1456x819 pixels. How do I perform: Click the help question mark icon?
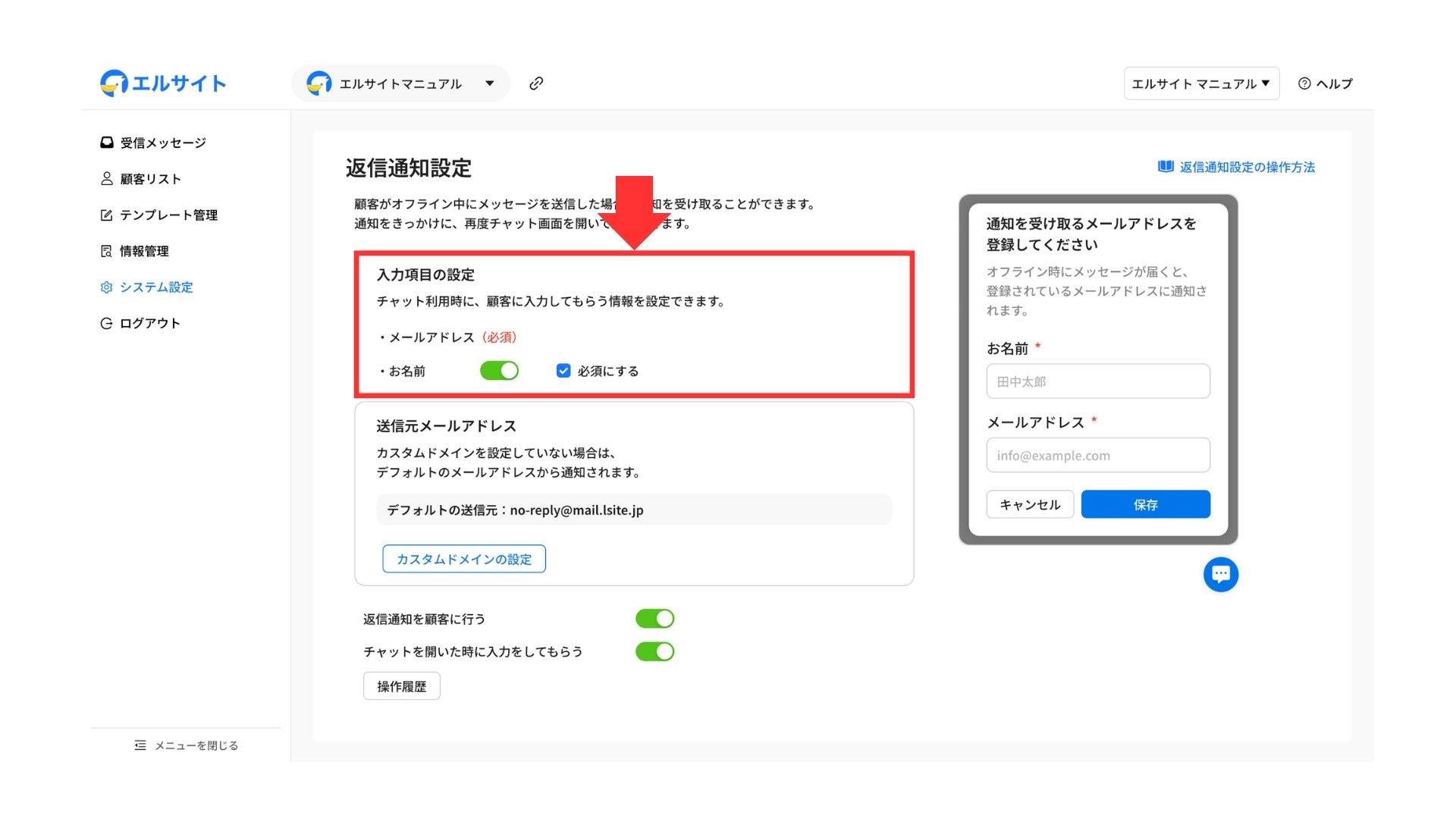(1304, 83)
